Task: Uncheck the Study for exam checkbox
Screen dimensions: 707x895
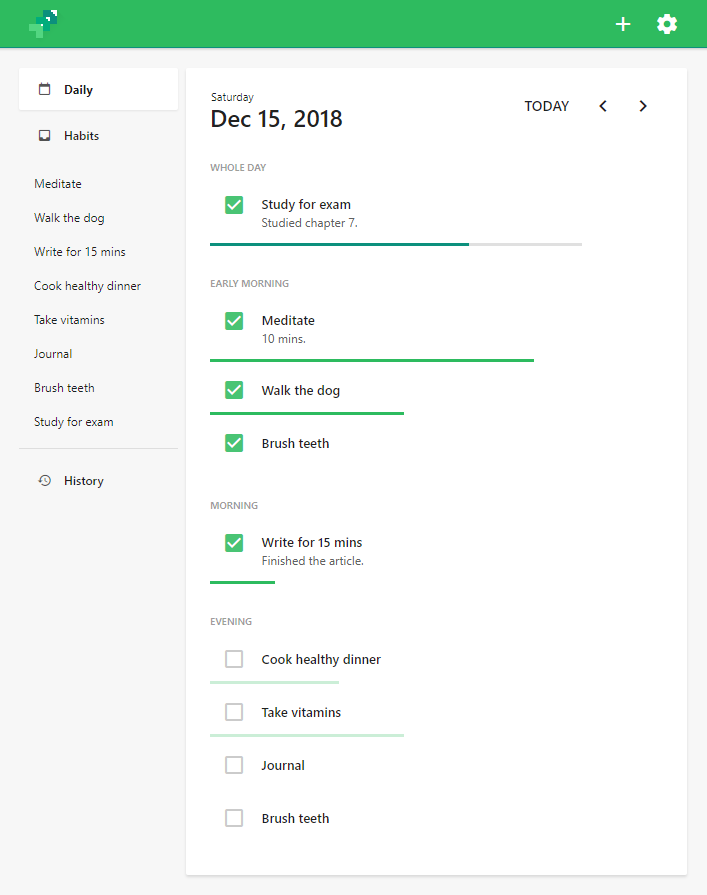Action: point(234,205)
